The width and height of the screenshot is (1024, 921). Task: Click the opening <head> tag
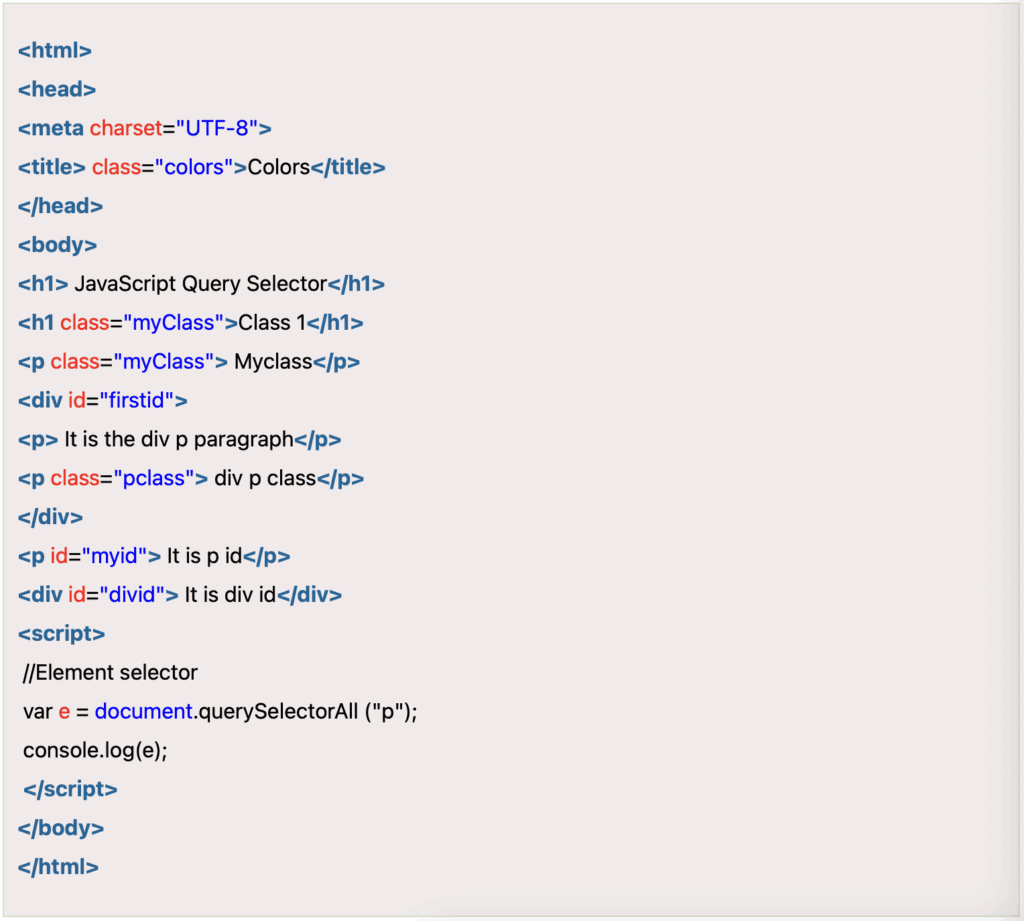point(57,89)
